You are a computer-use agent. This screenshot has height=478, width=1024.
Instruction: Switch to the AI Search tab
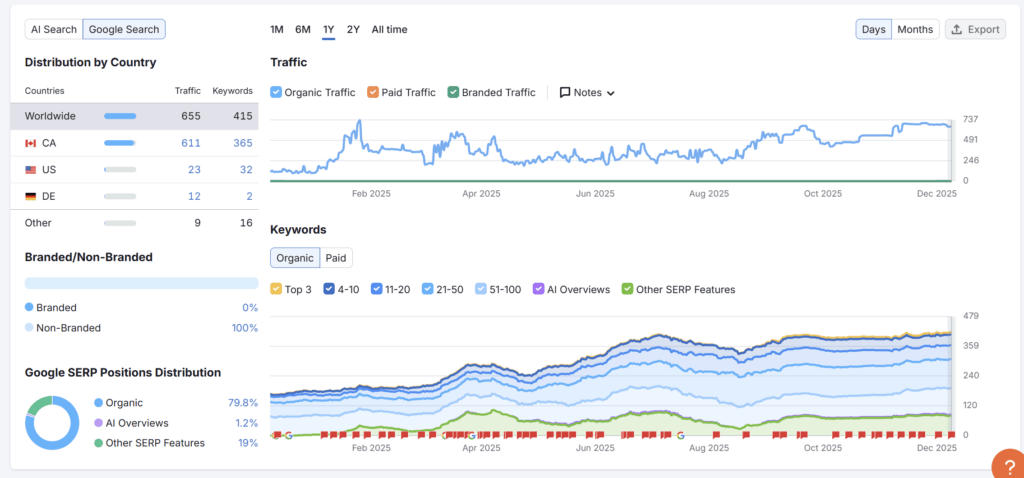(54, 29)
